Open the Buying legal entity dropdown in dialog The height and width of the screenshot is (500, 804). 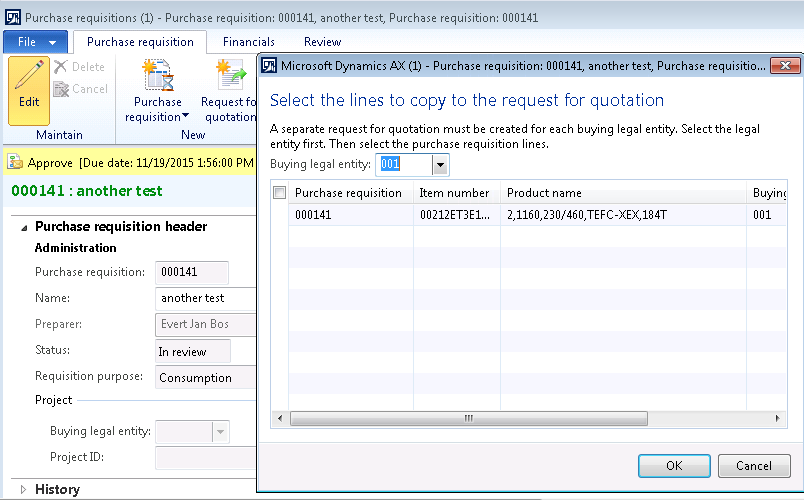[x=440, y=164]
